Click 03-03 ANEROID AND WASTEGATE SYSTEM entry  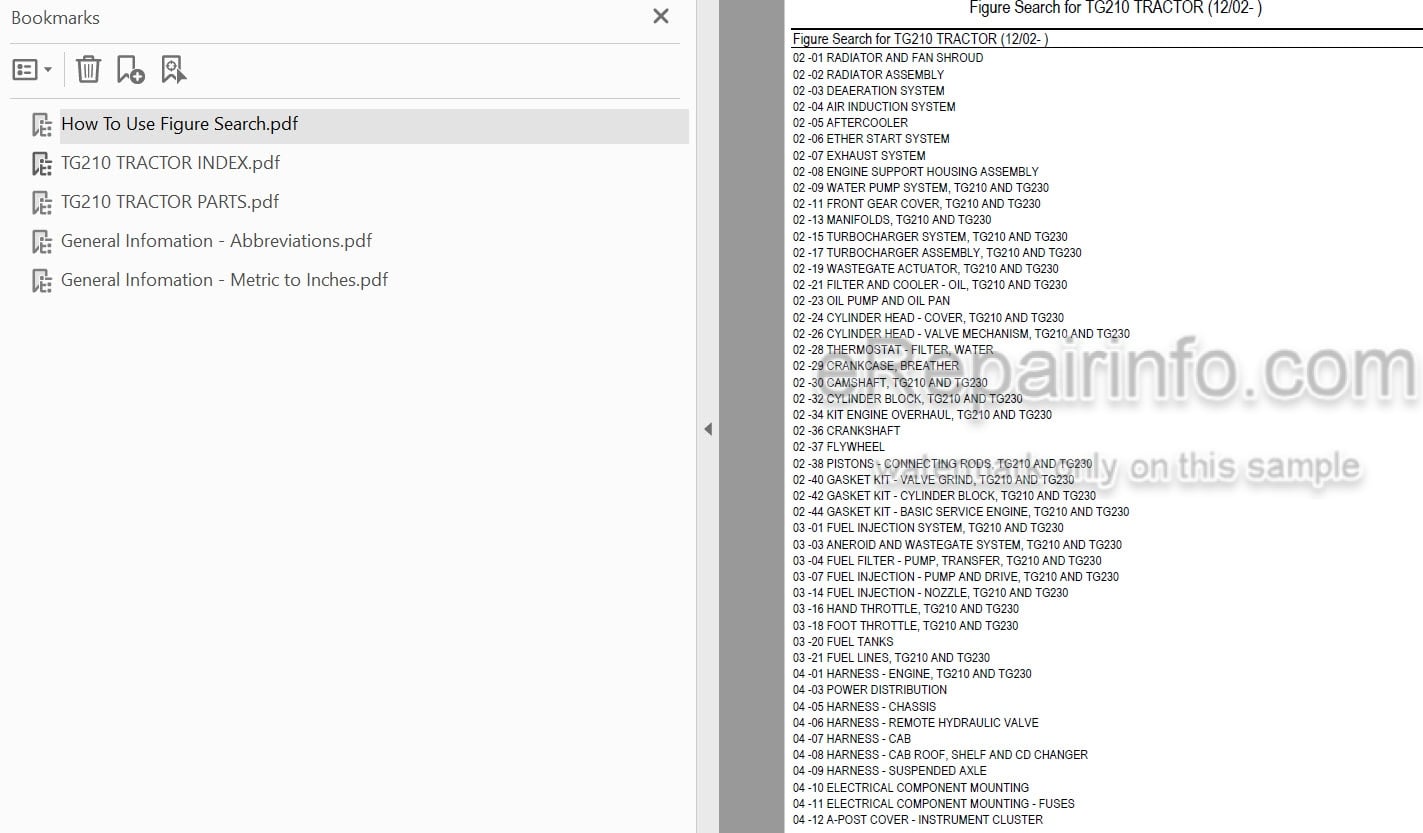click(x=957, y=545)
